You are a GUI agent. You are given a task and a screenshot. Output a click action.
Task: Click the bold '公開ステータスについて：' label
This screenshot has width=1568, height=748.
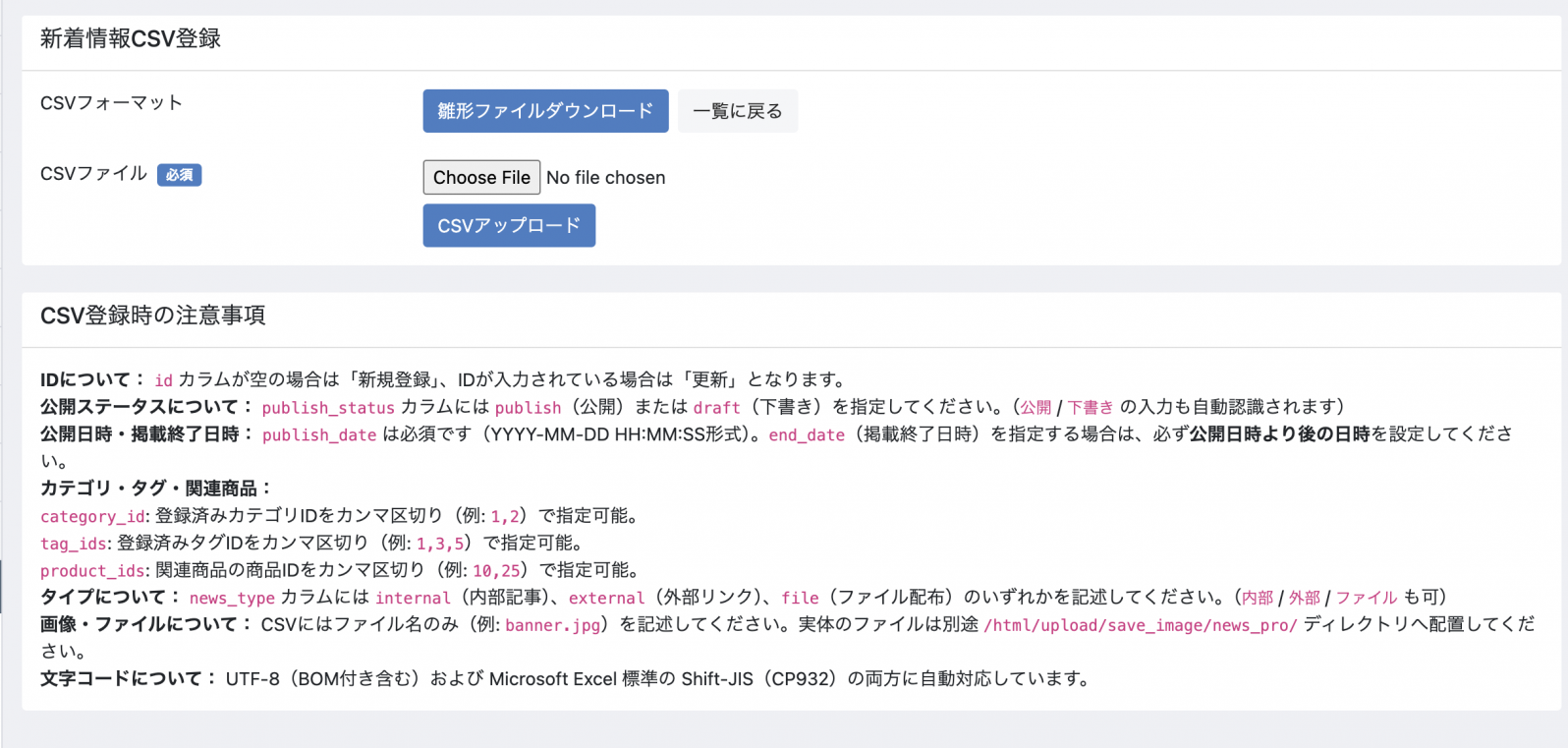147,407
